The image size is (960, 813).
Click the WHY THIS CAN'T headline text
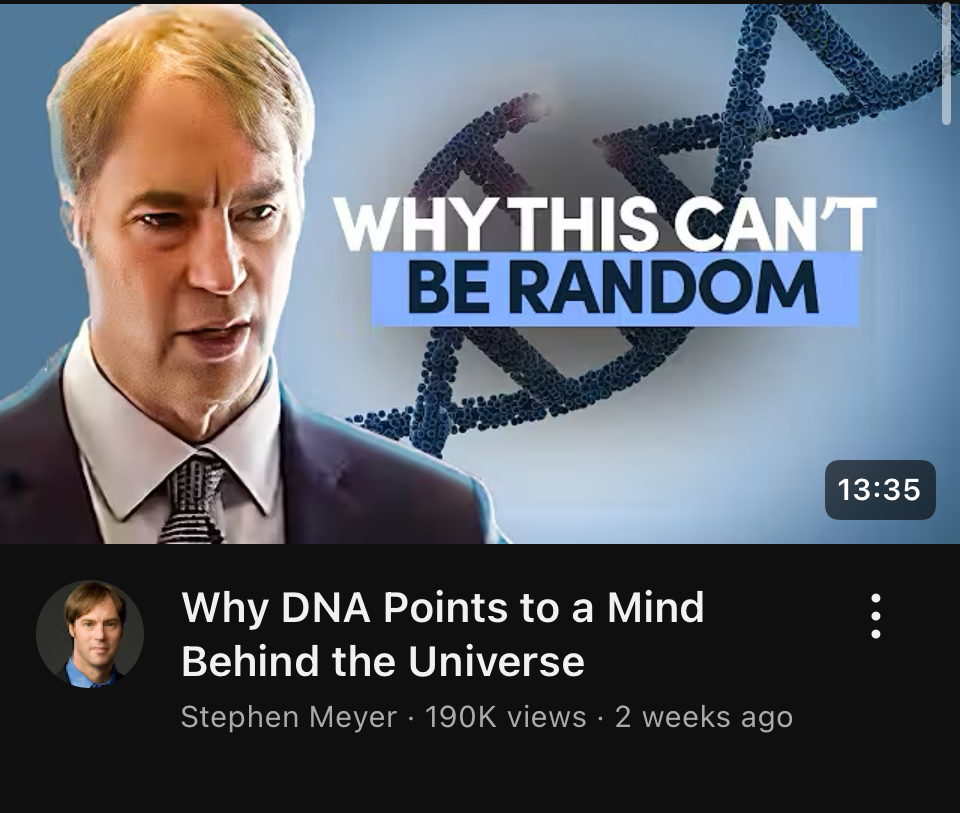pyautogui.click(x=605, y=224)
